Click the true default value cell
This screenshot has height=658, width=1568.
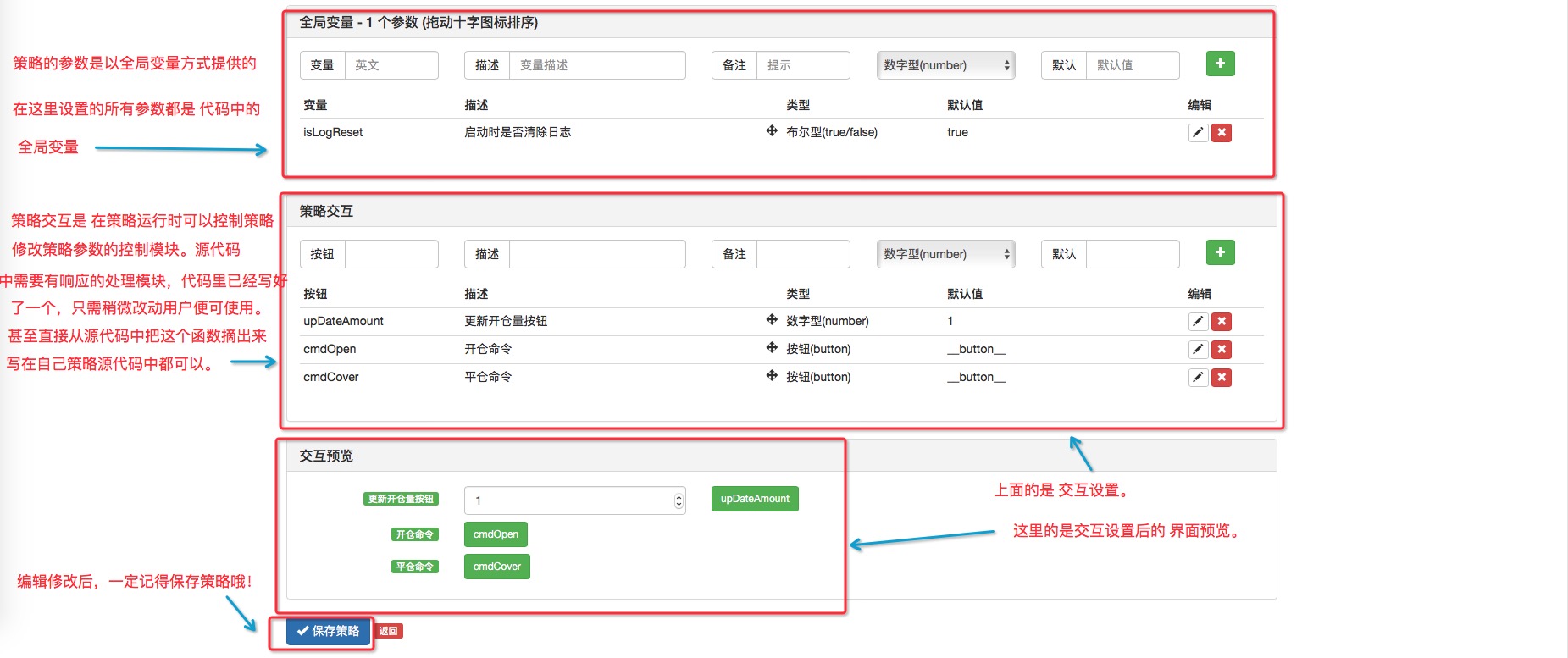[957, 132]
